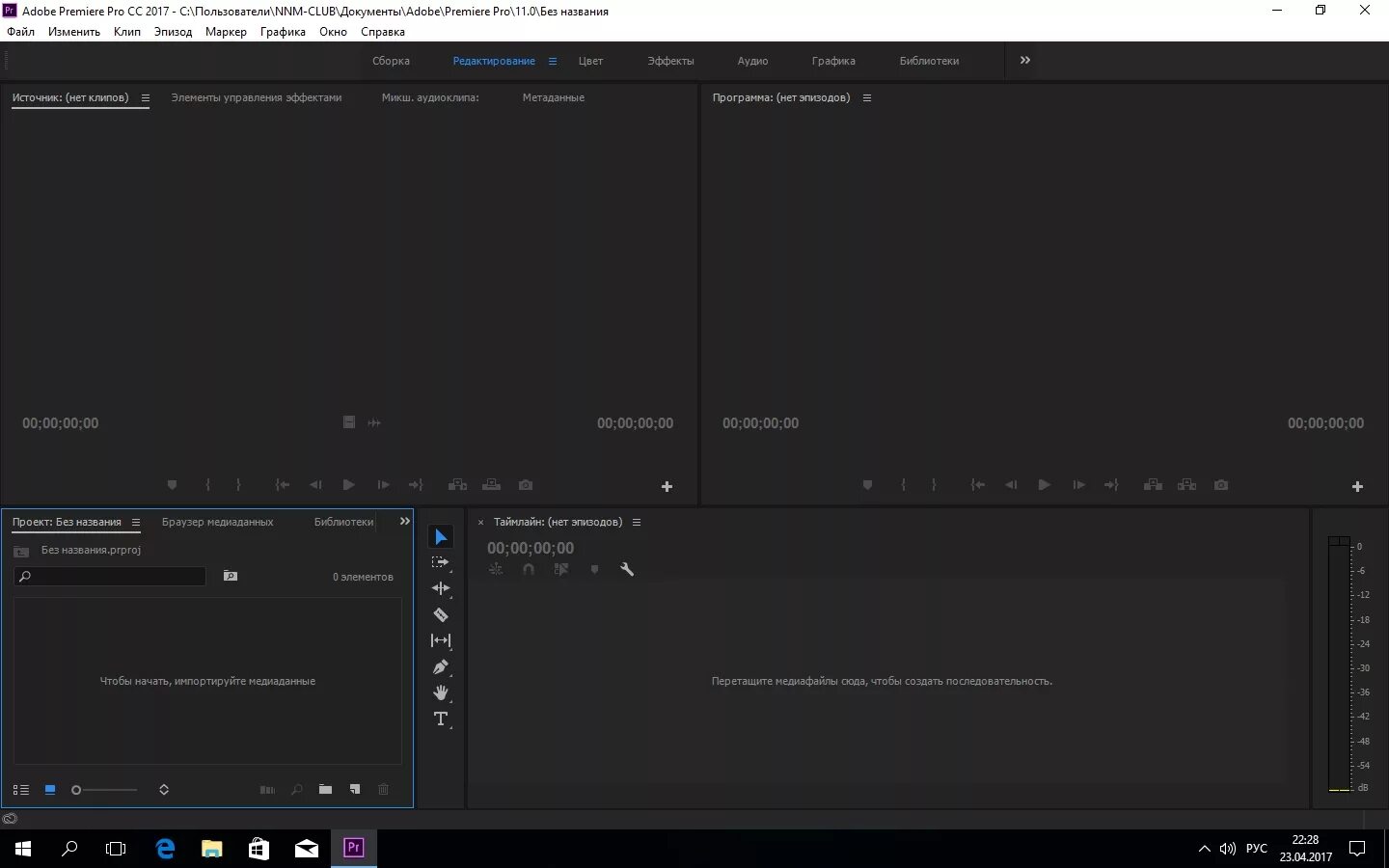This screenshot has width=1389, height=868.
Task: Create new search bin from query
Action: tap(231, 576)
